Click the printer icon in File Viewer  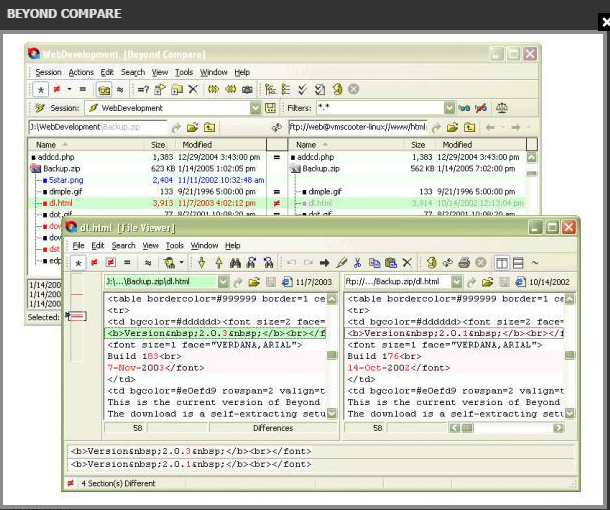[464, 263]
